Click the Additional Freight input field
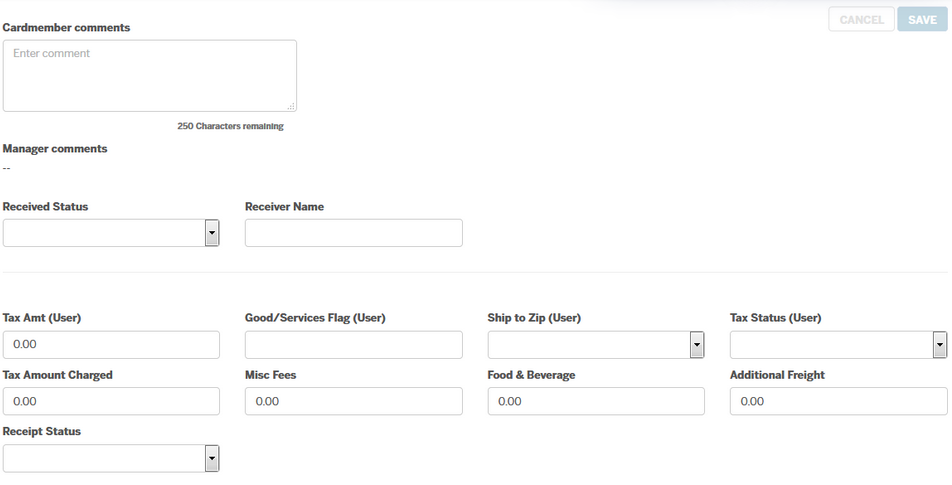This screenshot has width=952, height=485. pos(838,401)
